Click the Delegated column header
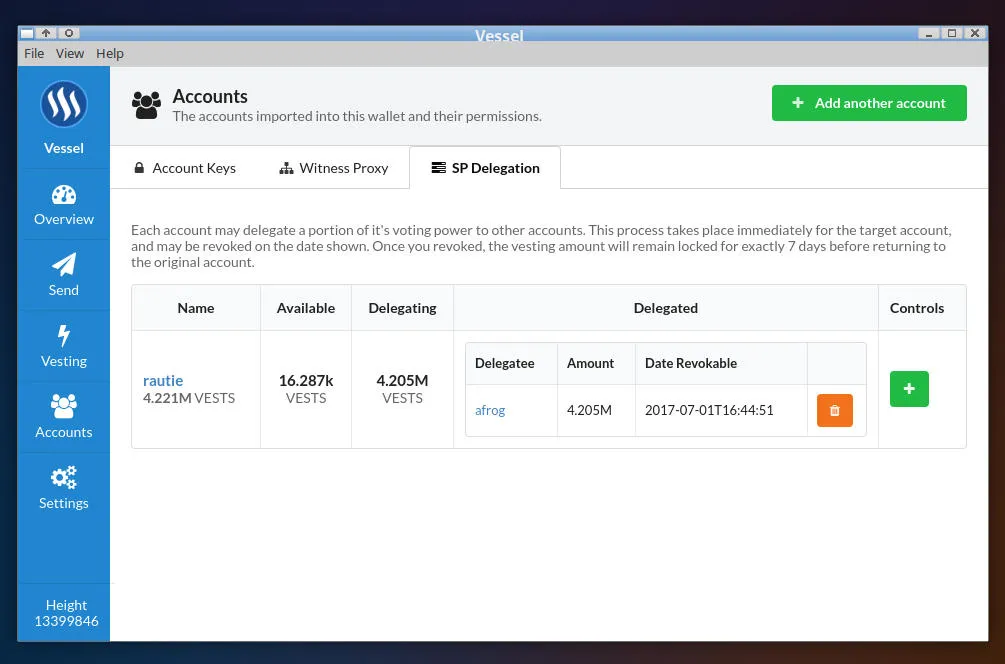Screen dimensions: 1005x664 click(x=666, y=308)
